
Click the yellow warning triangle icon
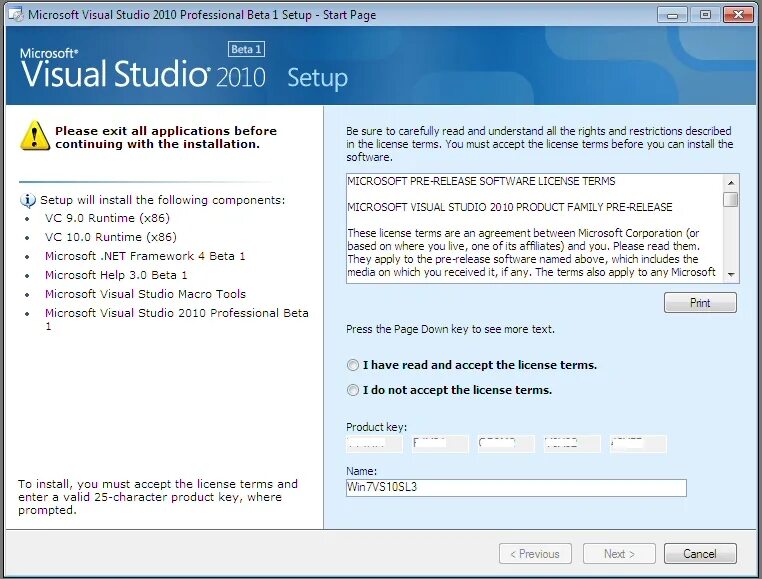(x=35, y=136)
